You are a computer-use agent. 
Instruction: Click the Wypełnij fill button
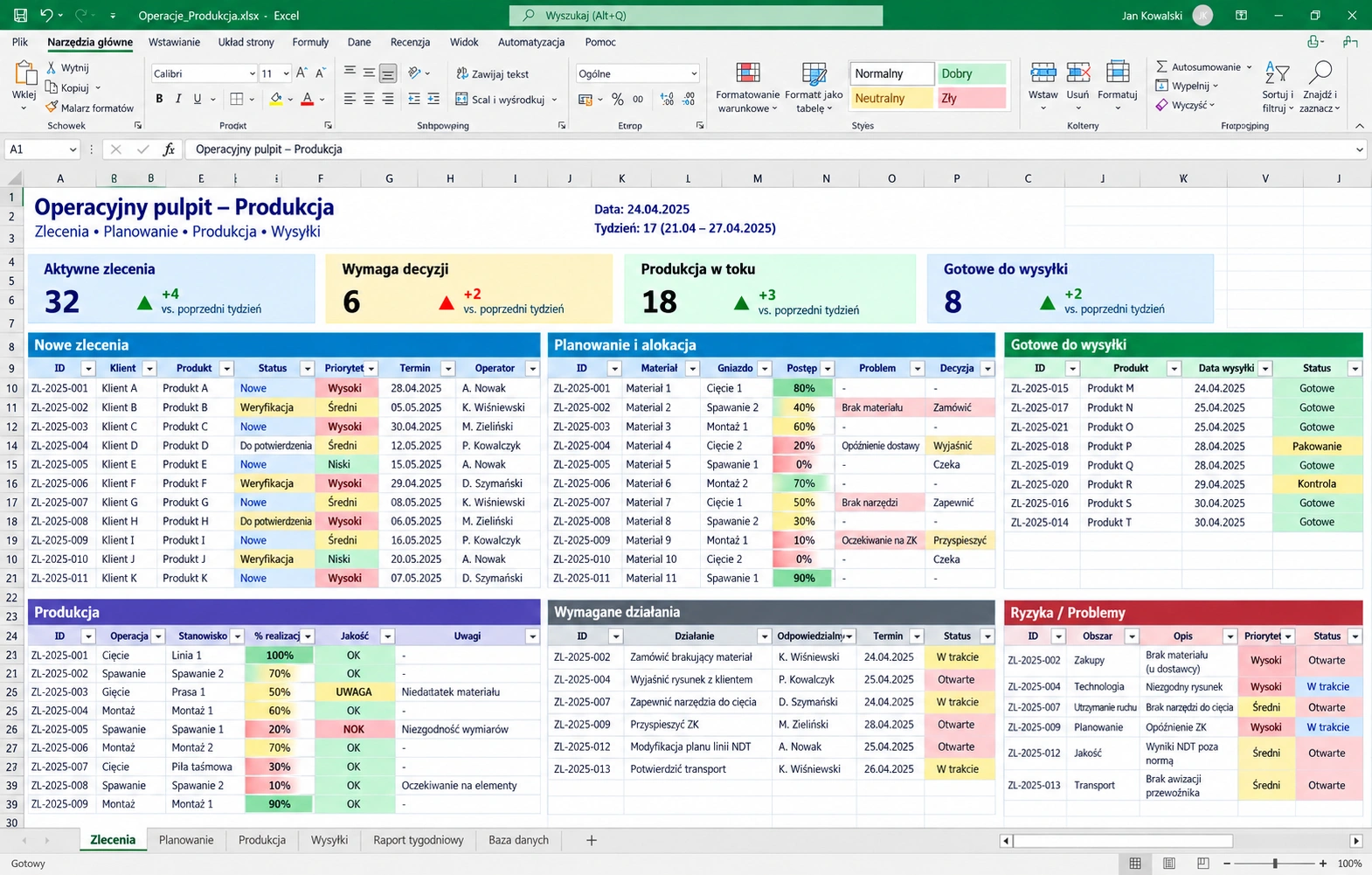pos(1186,86)
